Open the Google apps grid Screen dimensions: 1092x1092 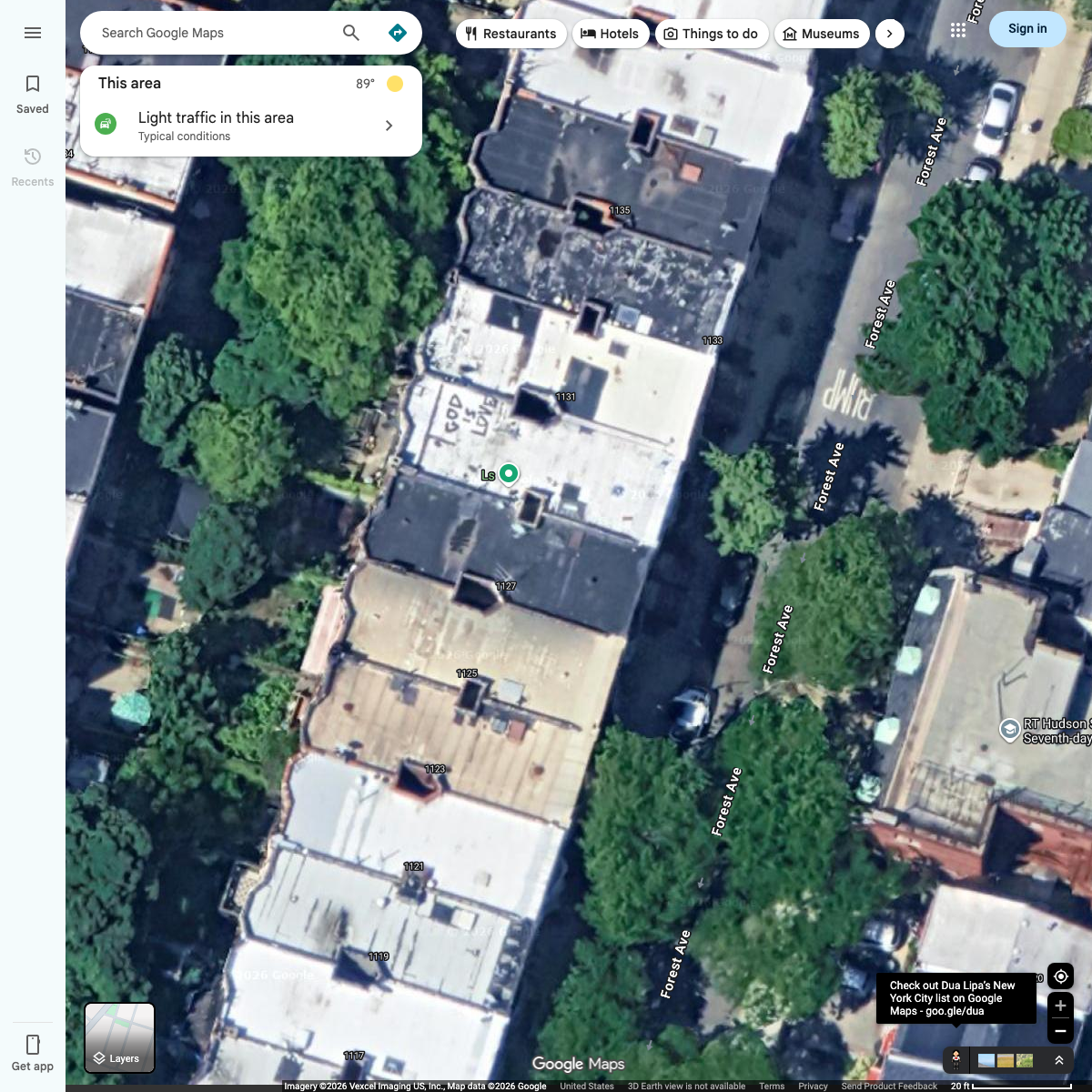tap(958, 30)
